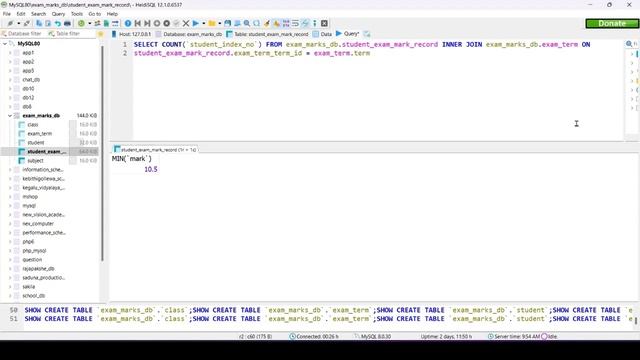Click the Load SQL file folder icon
Image resolution: width=640 pixels, height=360 pixels.
[212, 23]
